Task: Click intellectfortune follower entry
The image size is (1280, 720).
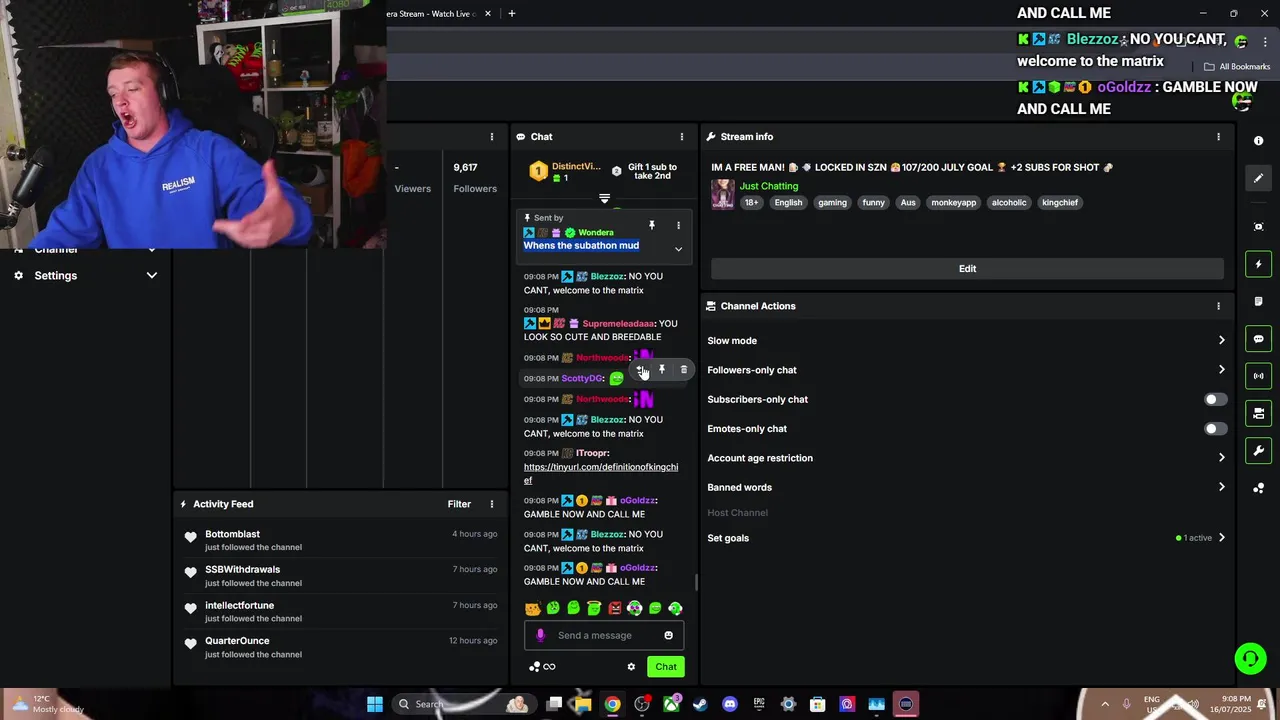Action: pos(239,606)
